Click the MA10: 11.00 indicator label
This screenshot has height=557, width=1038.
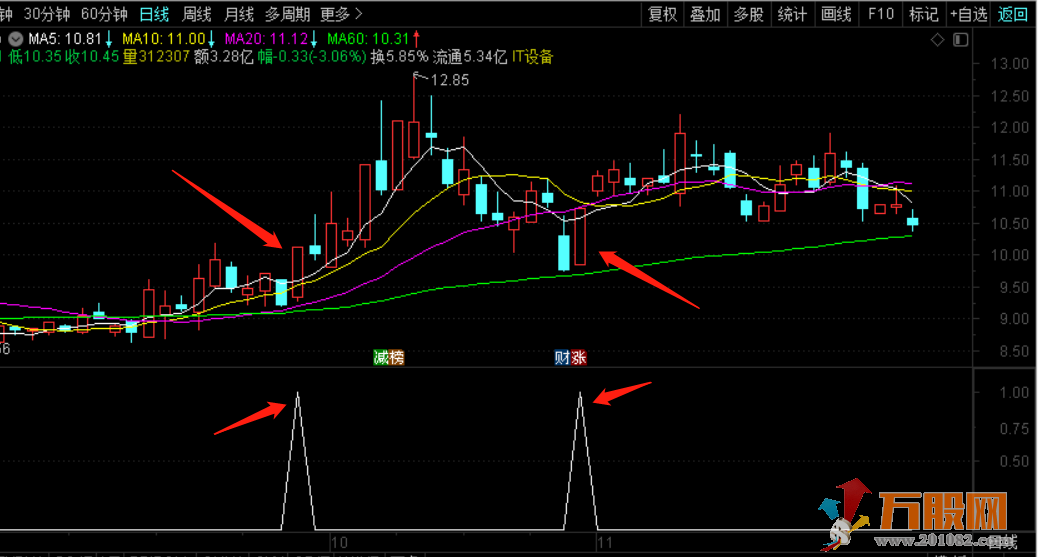pos(164,39)
